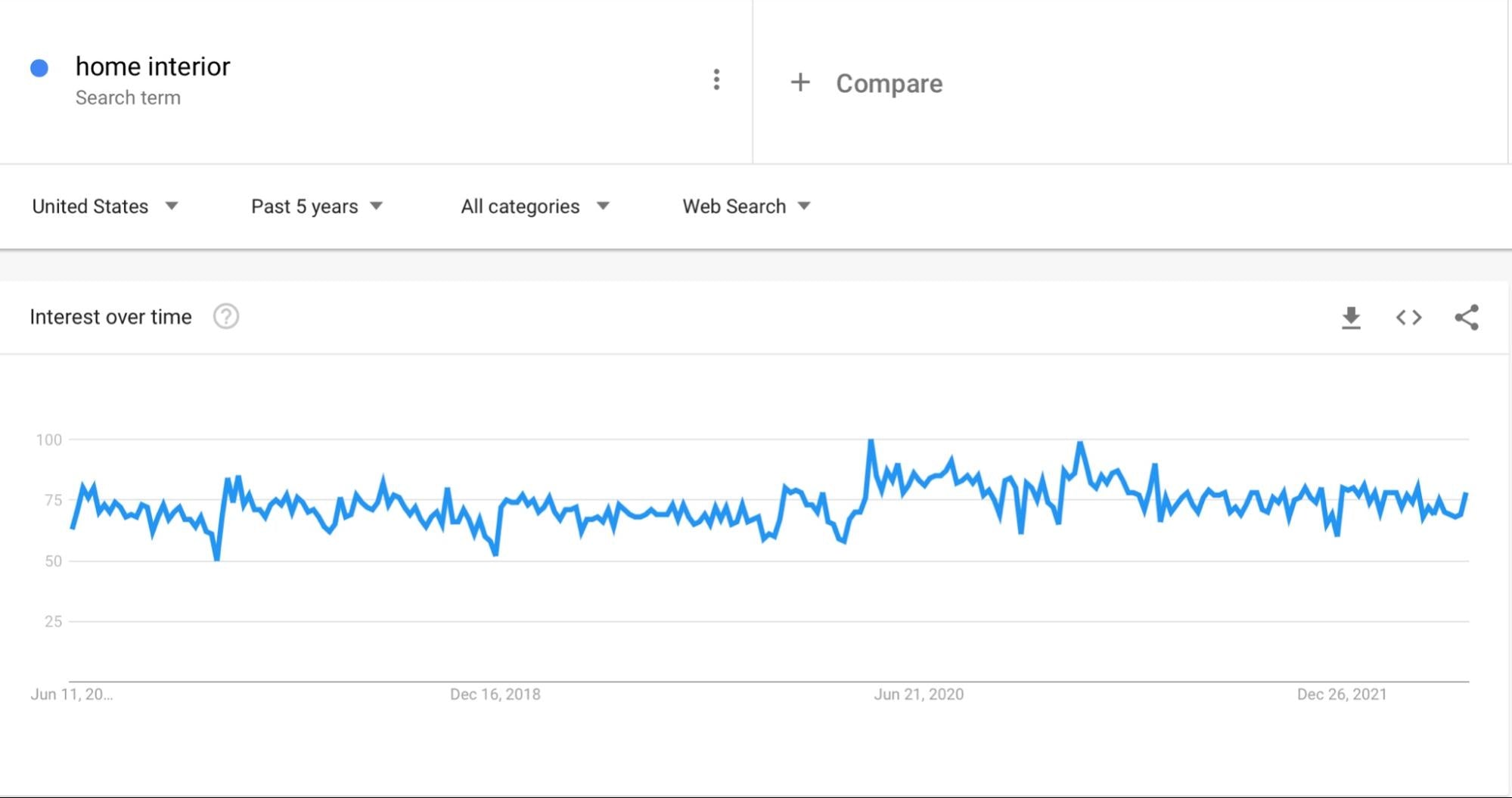1512x798 pixels.
Task: Expand the Past 5 years time range selector
Action: [315, 206]
